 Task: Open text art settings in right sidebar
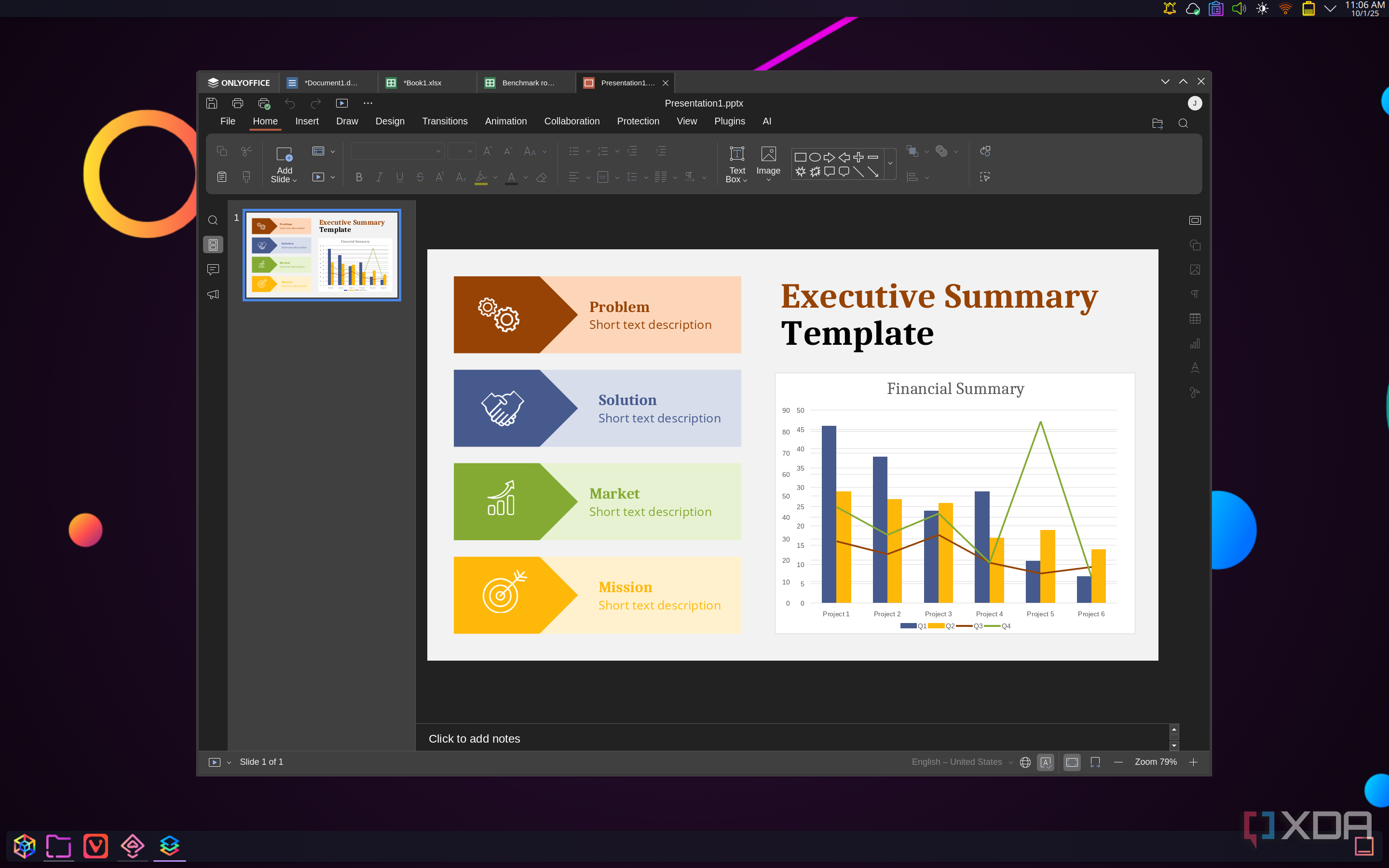(1195, 368)
